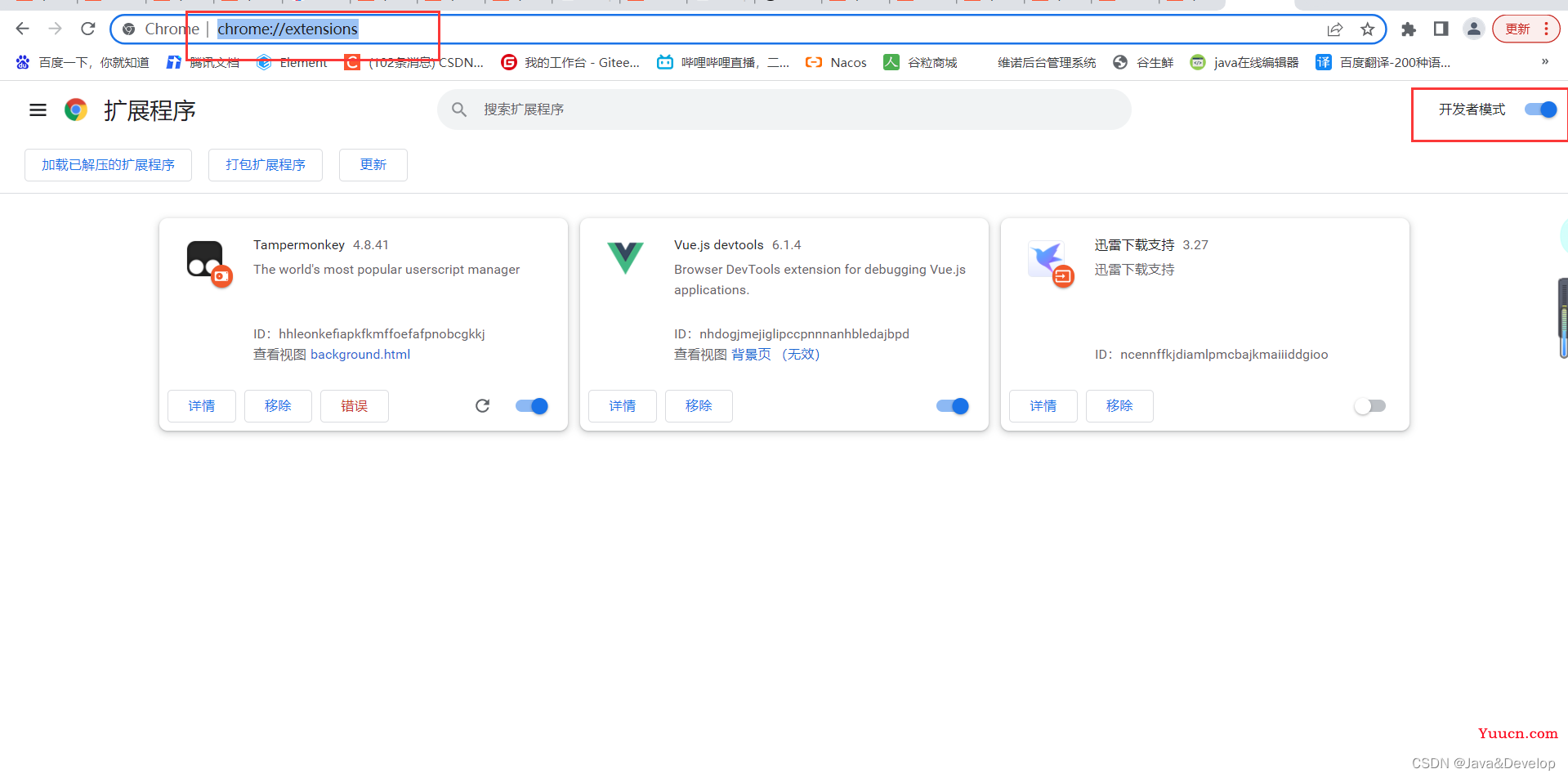The width and height of the screenshot is (1568, 778).
Task: Open 迅雷下载支持 详情 details
Action: [x=1043, y=406]
